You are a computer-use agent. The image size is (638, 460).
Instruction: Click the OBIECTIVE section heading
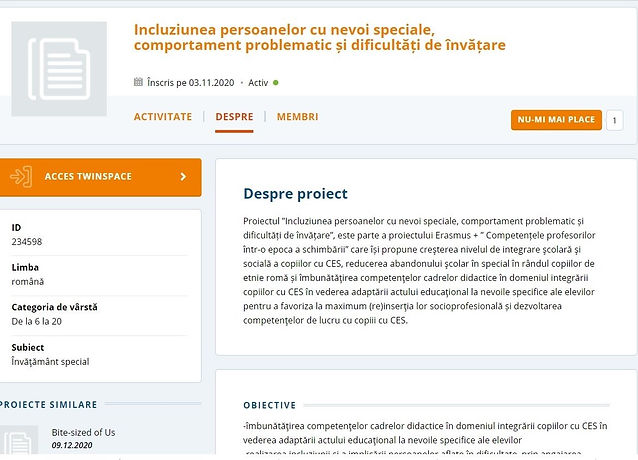tap(270, 405)
